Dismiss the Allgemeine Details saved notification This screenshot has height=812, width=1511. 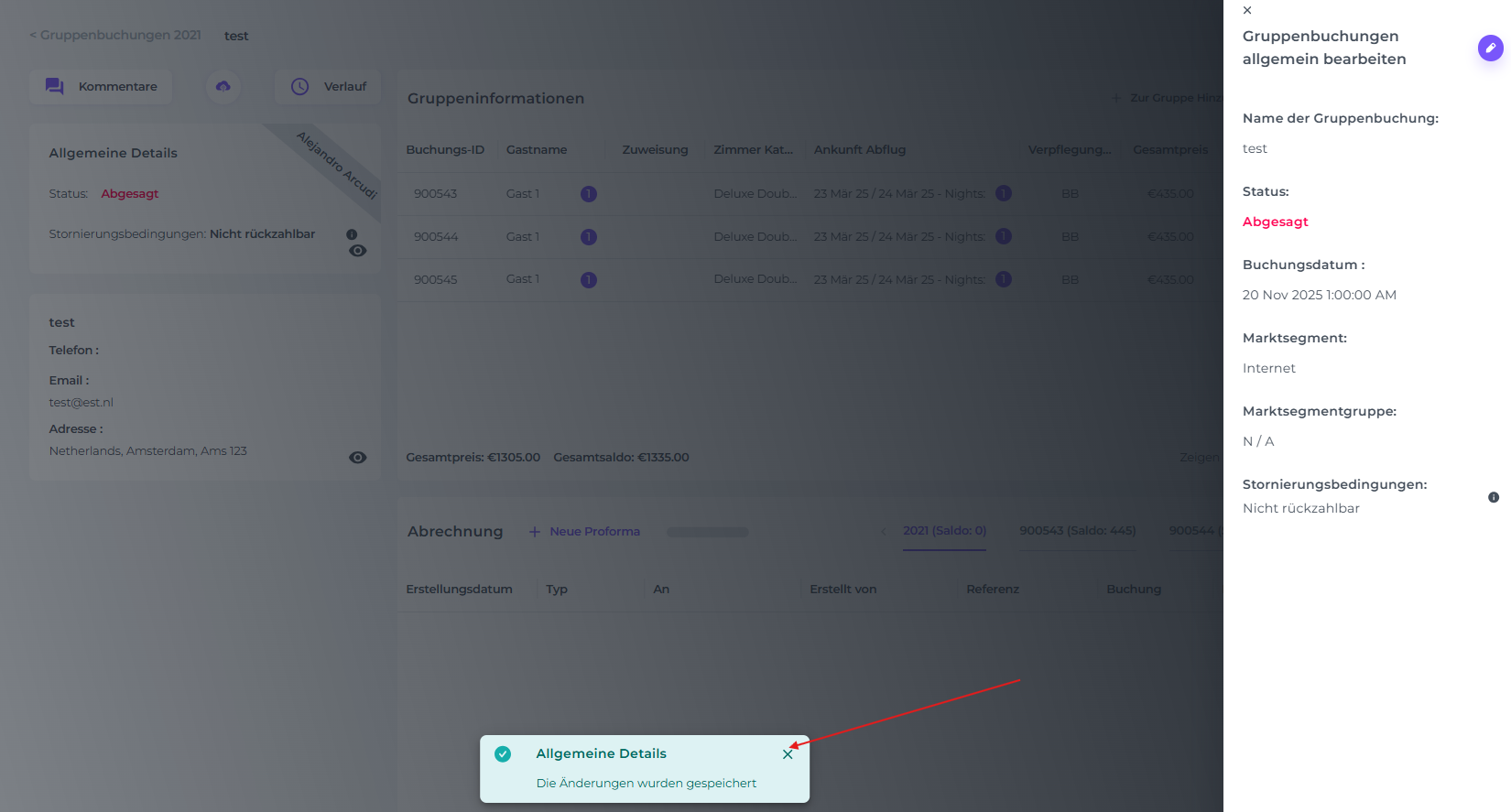[x=788, y=754]
